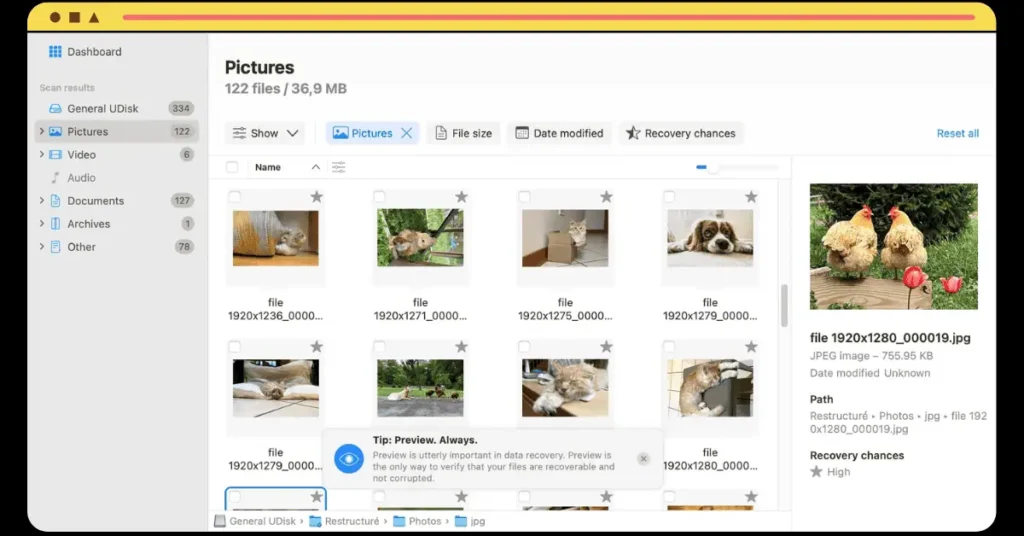1024x536 pixels.
Task: Click the Audio music note icon
Action: [56, 178]
